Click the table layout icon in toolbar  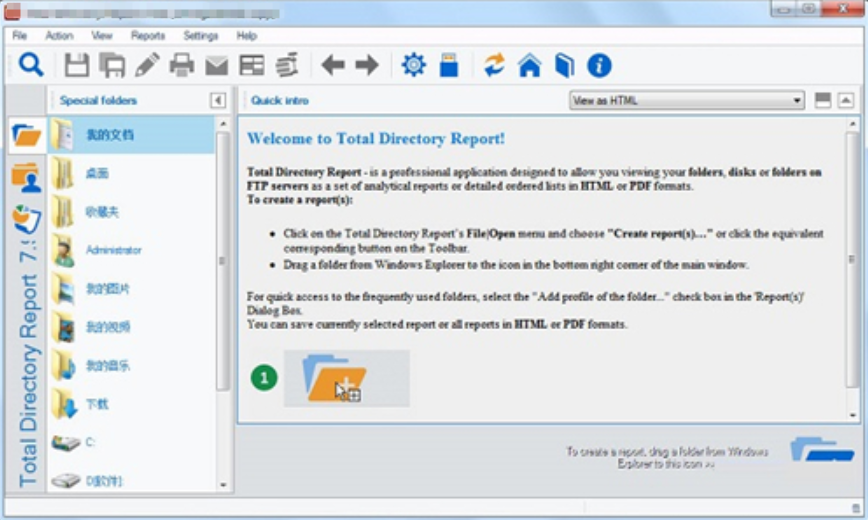pos(251,65)
